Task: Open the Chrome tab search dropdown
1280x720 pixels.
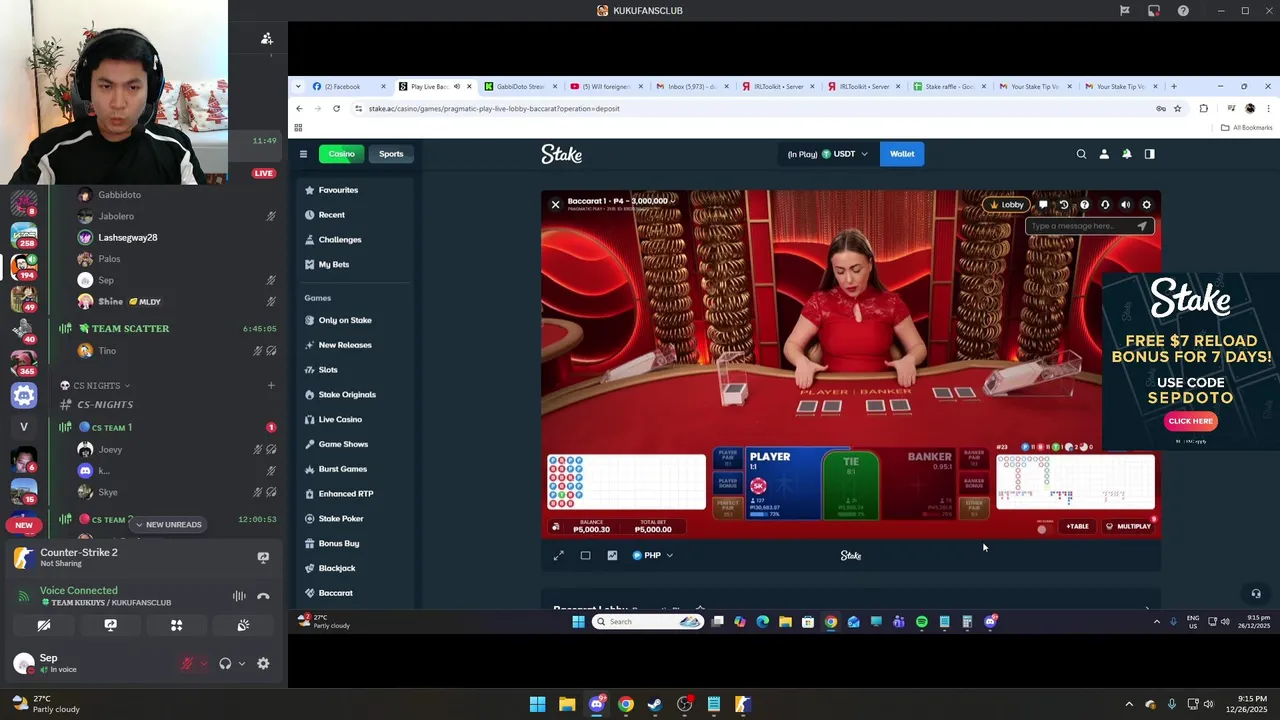Action: [x=298, y=86]
